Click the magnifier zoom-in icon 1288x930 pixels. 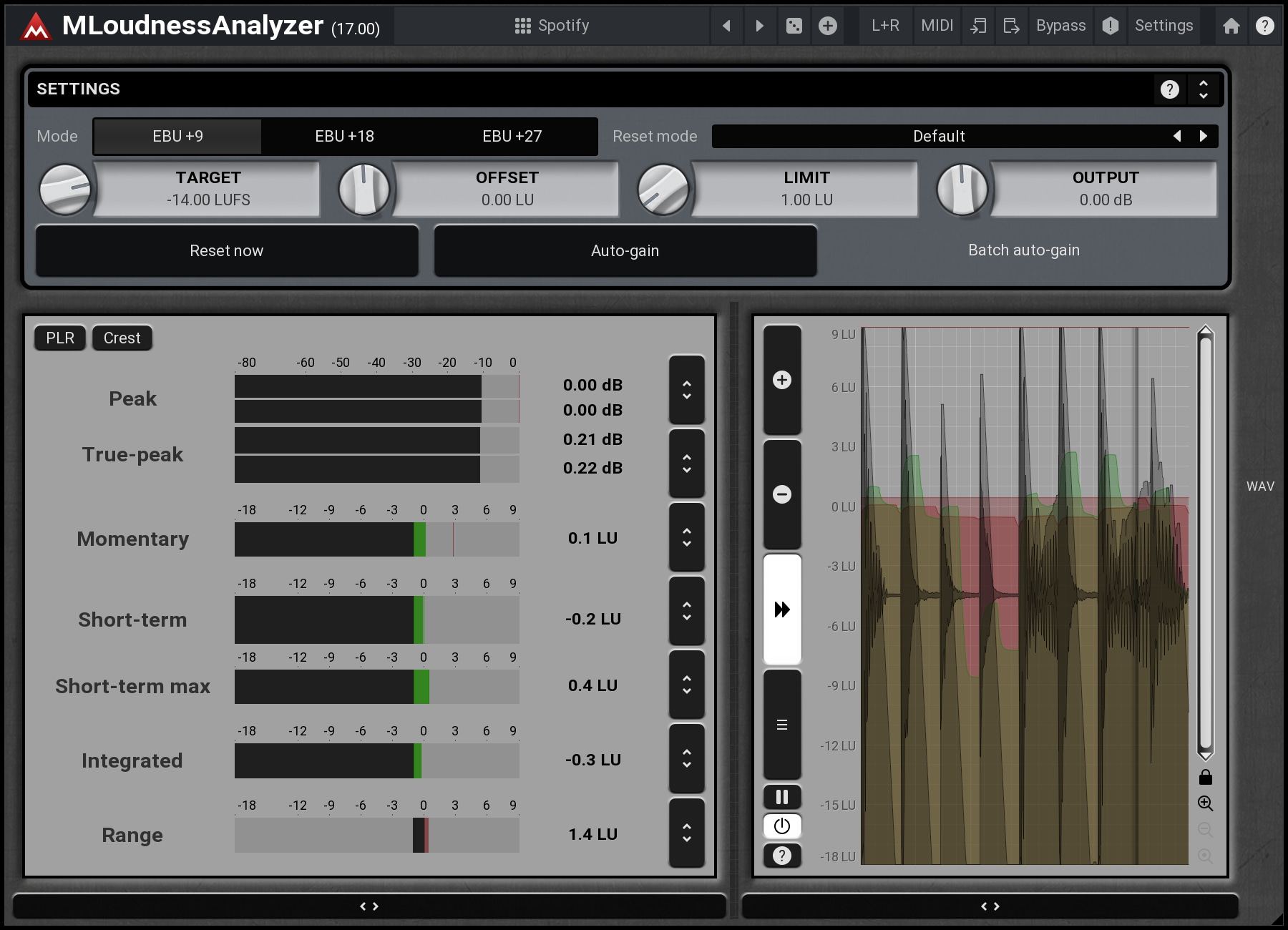tap(1205, 803)
